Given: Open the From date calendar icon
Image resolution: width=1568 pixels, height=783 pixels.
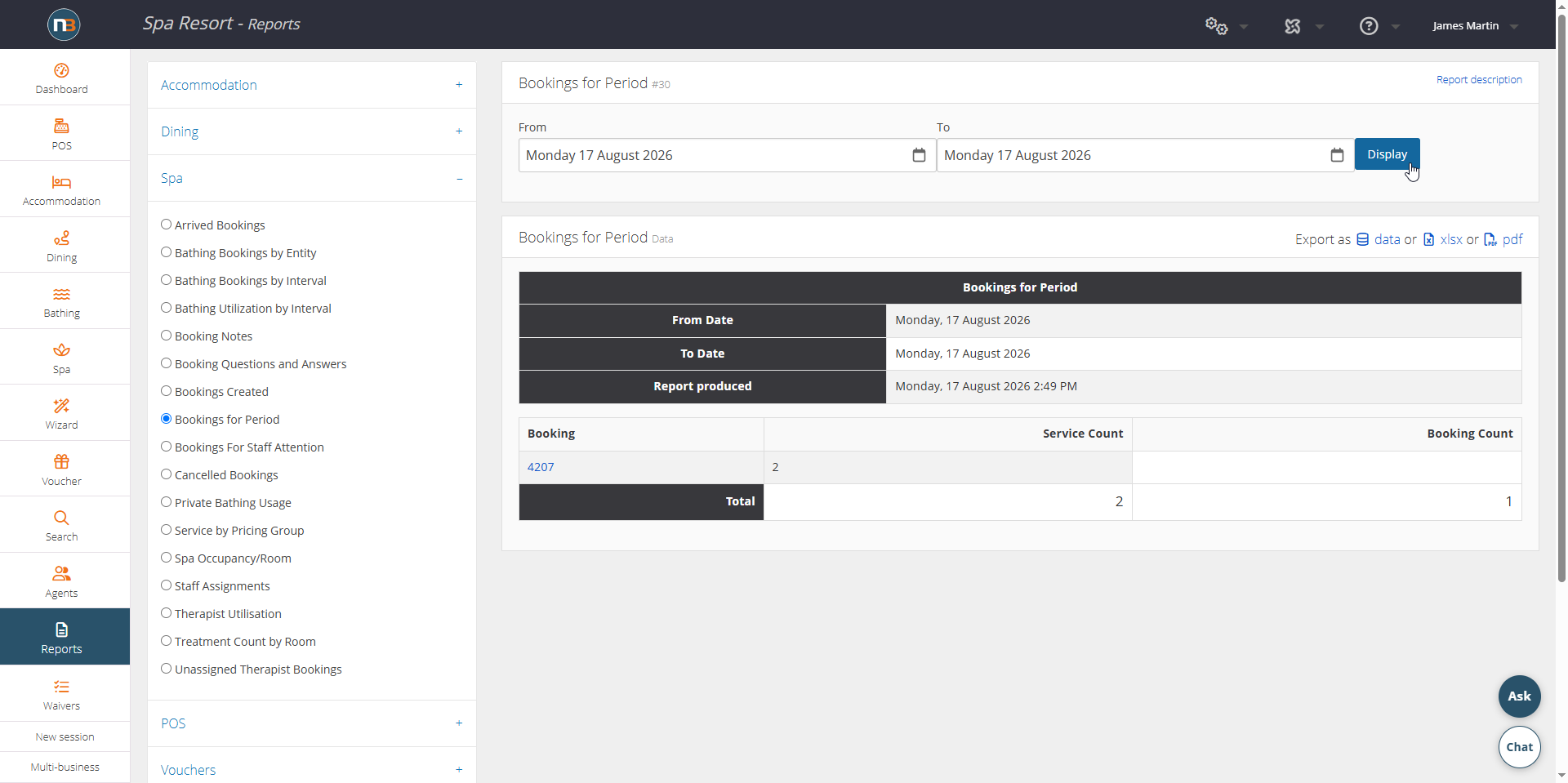Looking at the screenshot, I should click(x=919, y=155).
